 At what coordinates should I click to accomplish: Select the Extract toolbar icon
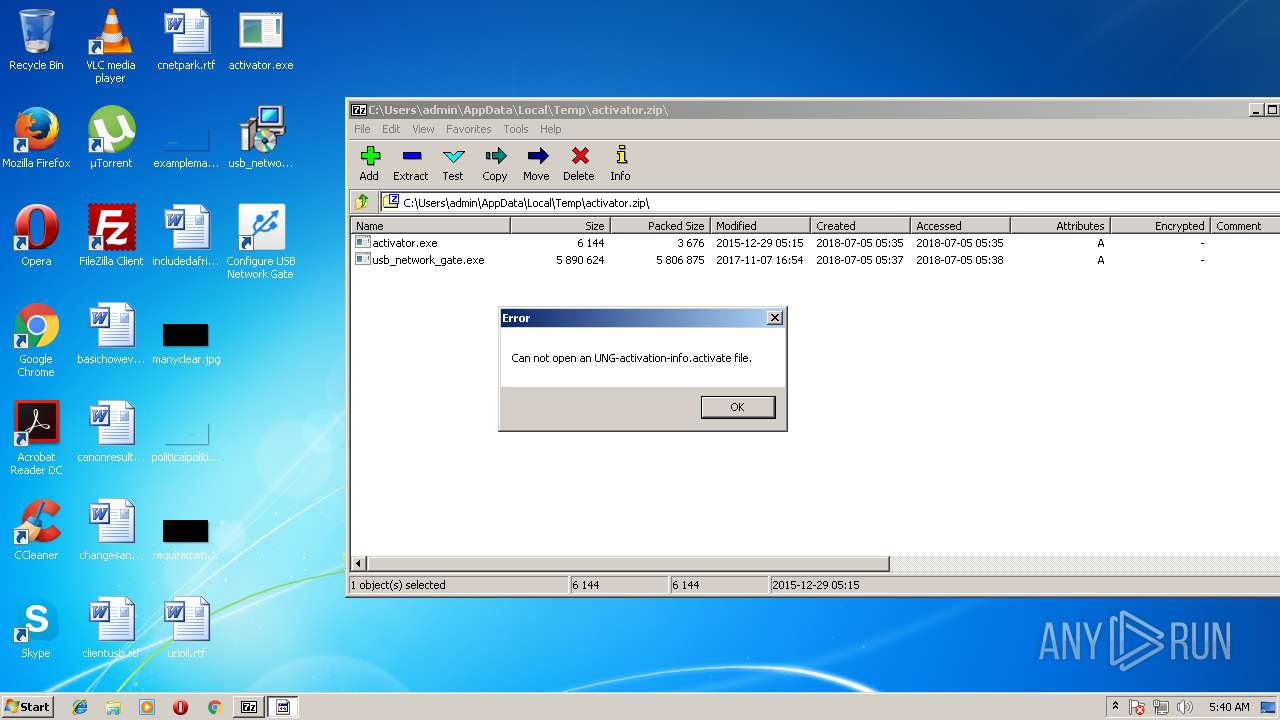coord(410,163)
